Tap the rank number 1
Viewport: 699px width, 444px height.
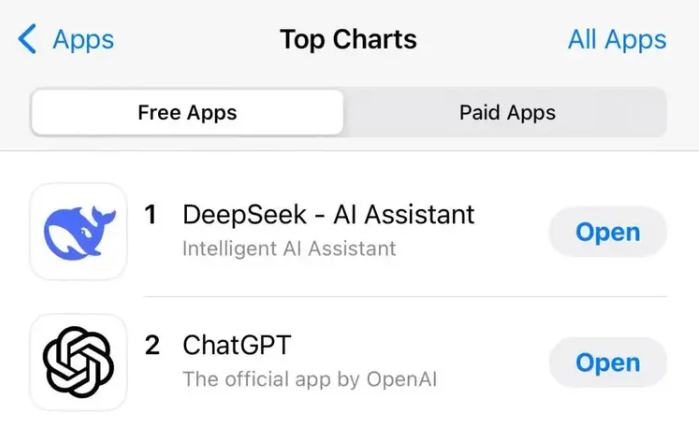click(x=151, y=214)
